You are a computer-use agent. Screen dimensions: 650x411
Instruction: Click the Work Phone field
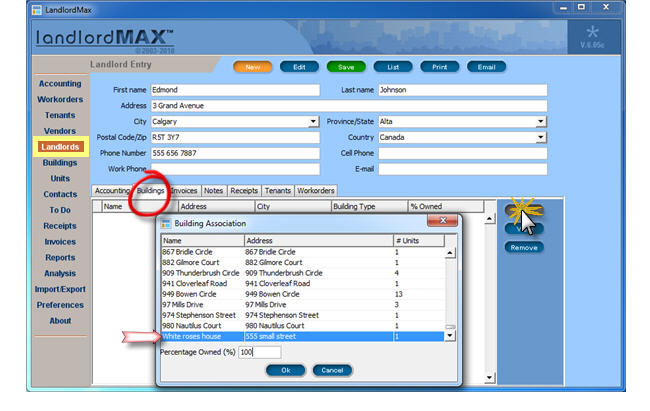click(235, 169)
